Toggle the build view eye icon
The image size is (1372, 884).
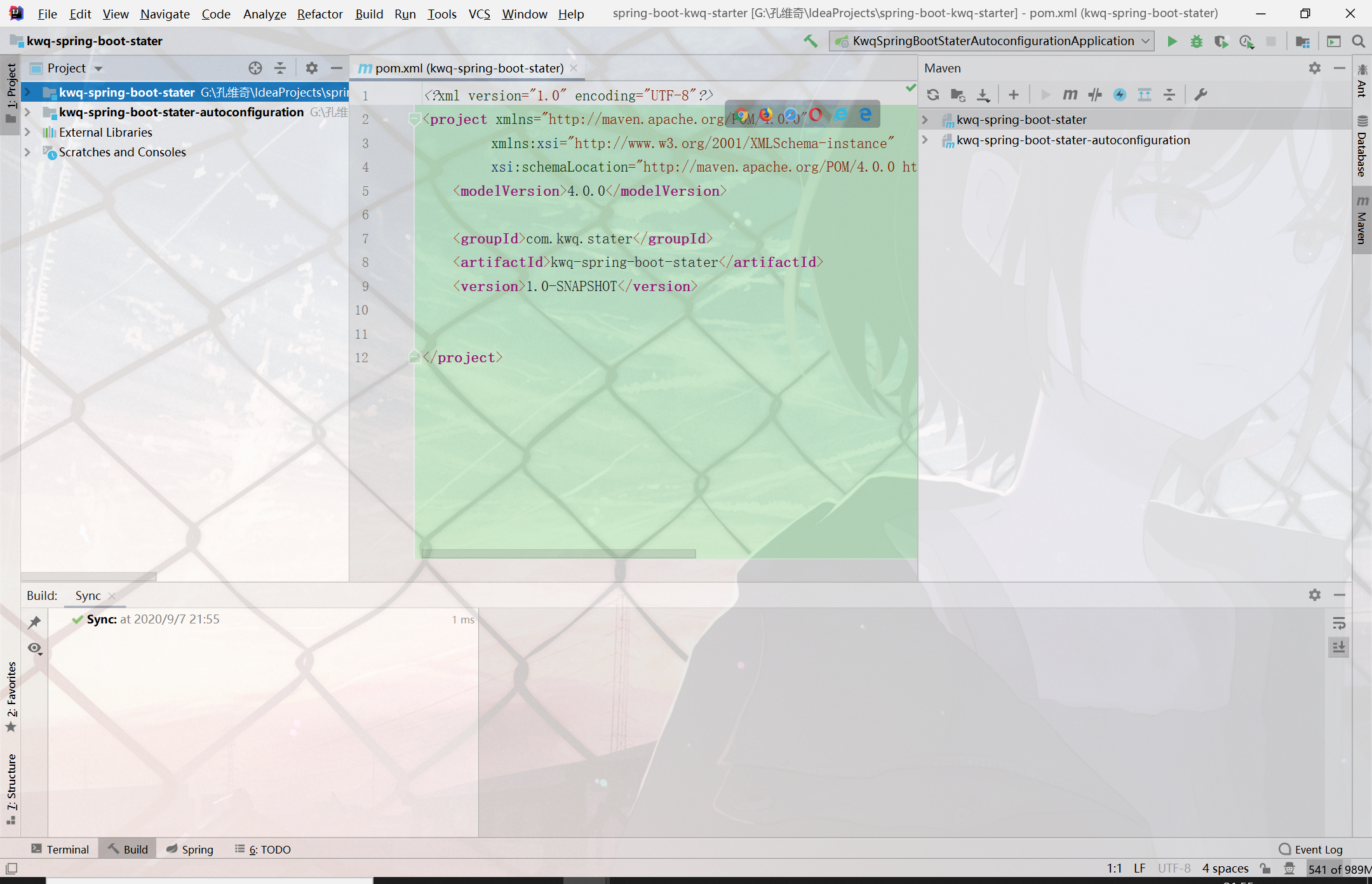click(x=35, y=648)
